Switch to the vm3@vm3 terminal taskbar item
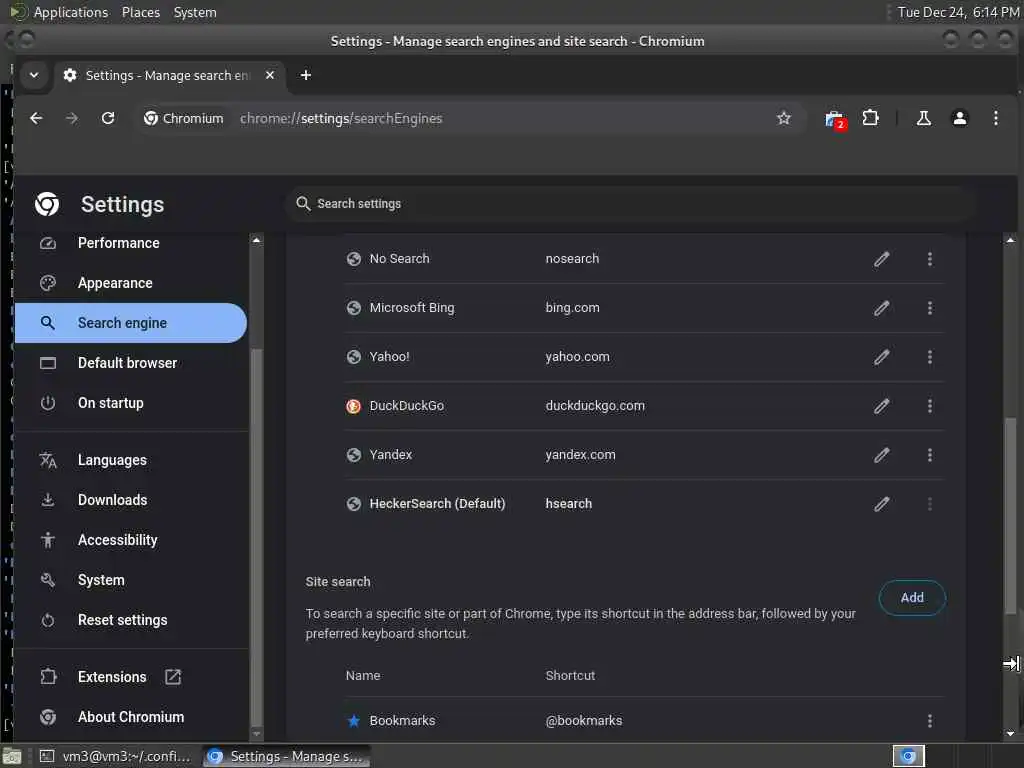The height and width of the screenshot is (768, 1024). tap(116, 756)
